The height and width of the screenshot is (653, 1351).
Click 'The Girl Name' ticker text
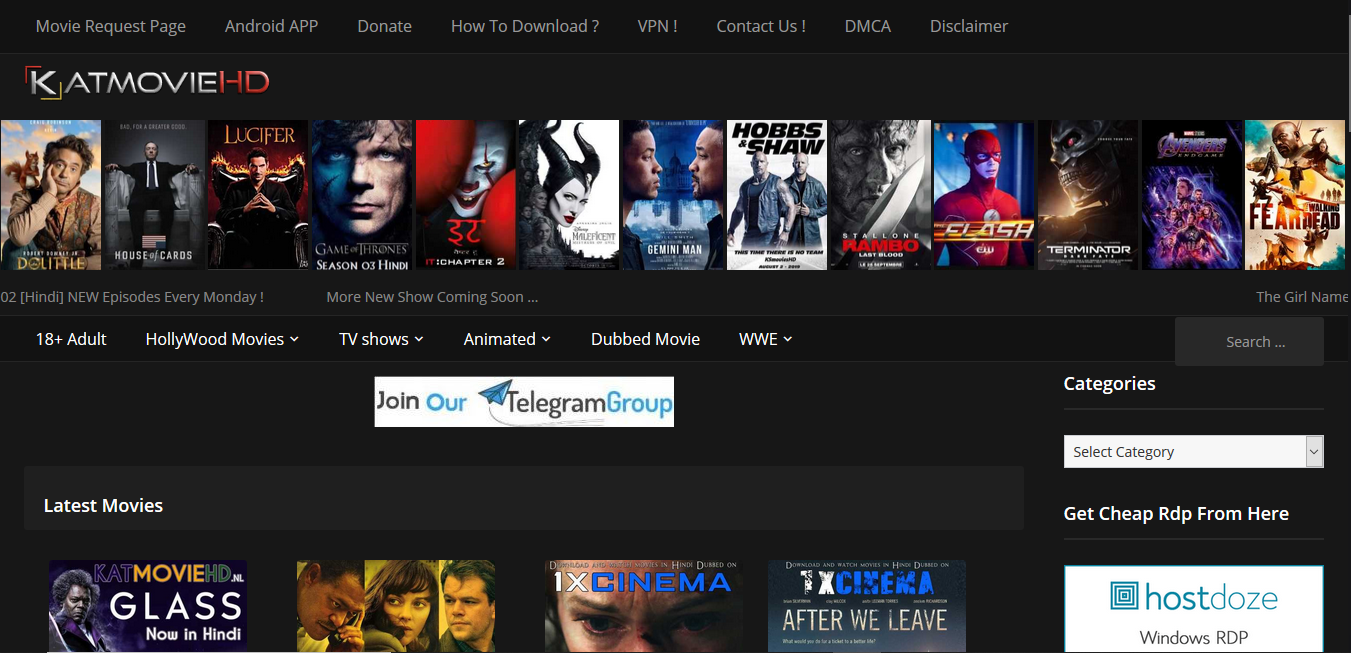click(x=1302, y=297)
